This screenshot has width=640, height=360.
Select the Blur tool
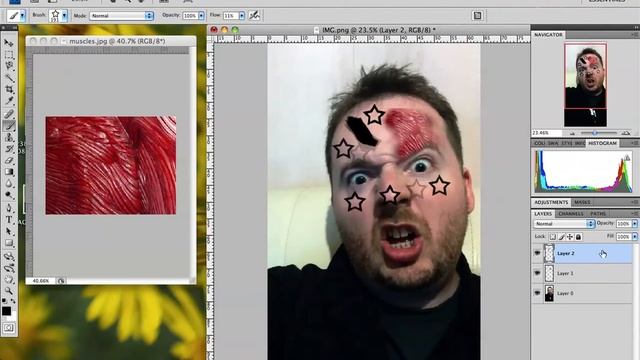coord(9,184)
